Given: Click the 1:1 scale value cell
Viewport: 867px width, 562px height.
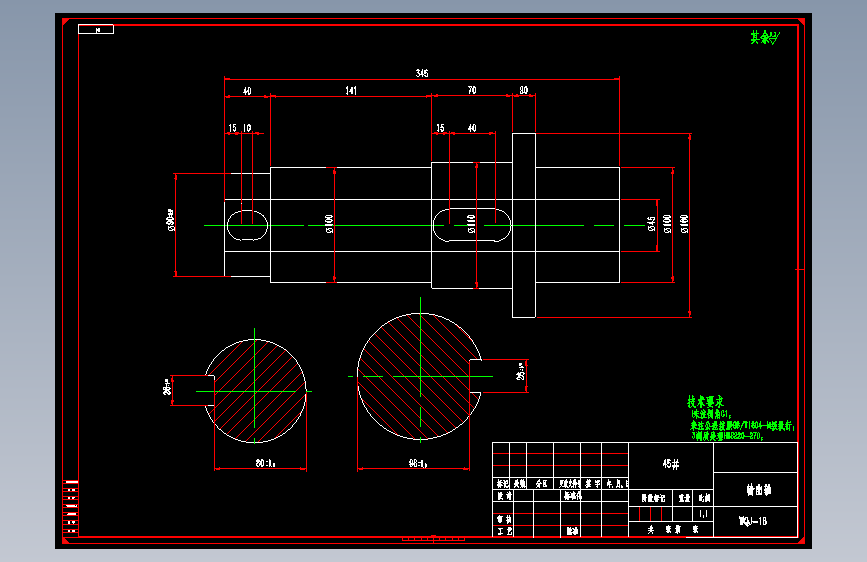Looking at the screenshot, I should tap(703, 514).
